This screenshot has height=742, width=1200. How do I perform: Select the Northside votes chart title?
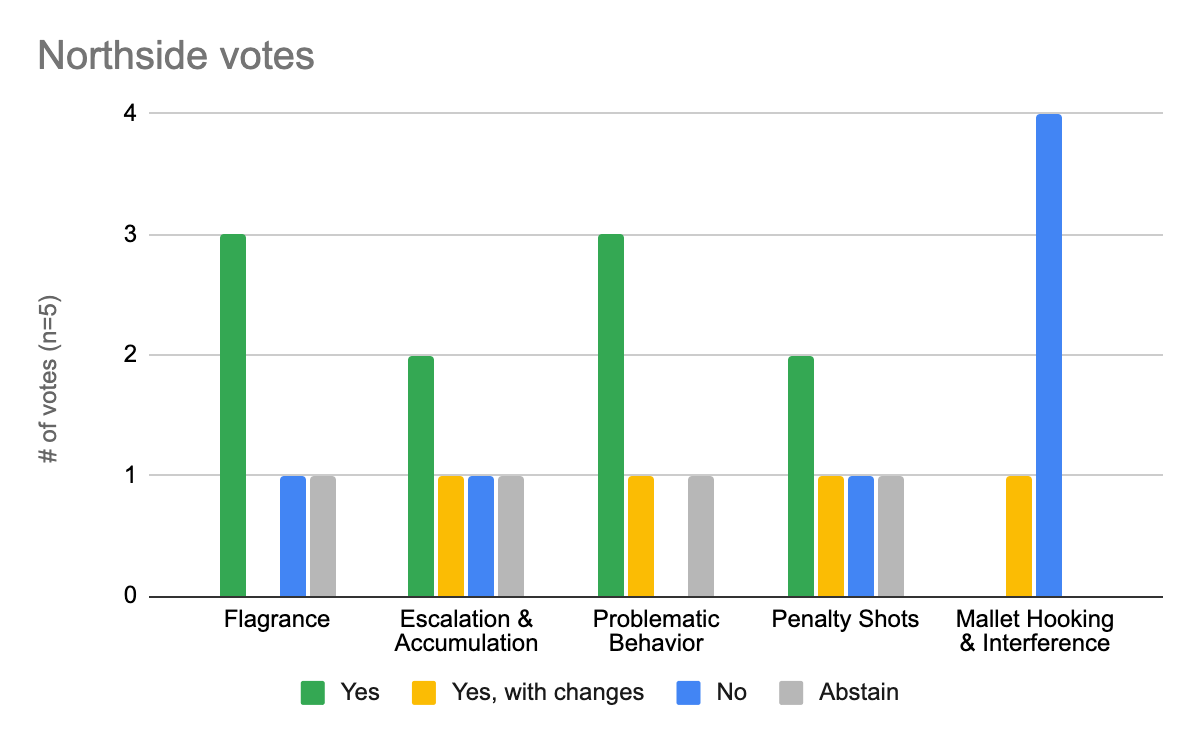click(176, 56)
